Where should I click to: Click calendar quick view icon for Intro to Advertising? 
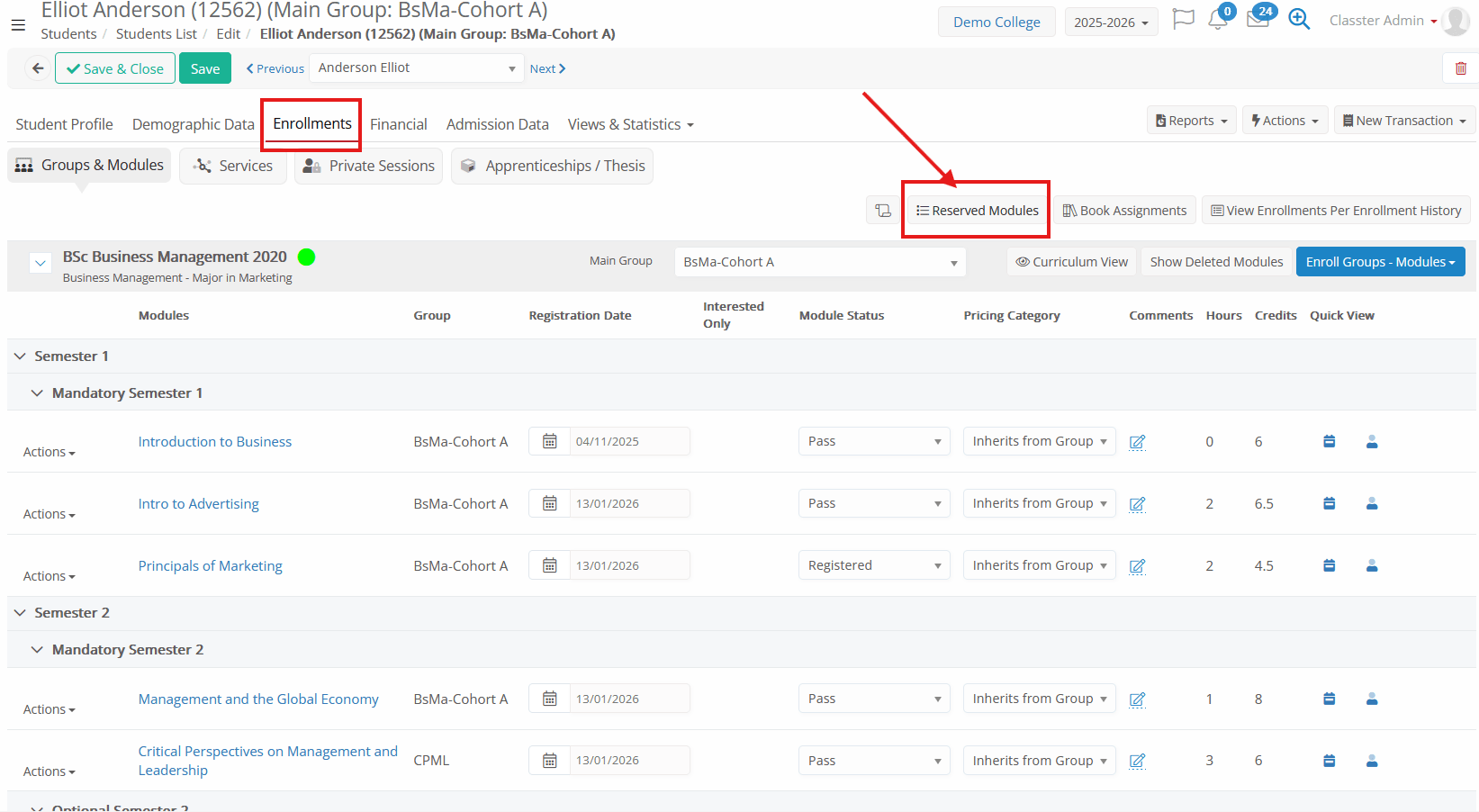(x=1329, y=504)
